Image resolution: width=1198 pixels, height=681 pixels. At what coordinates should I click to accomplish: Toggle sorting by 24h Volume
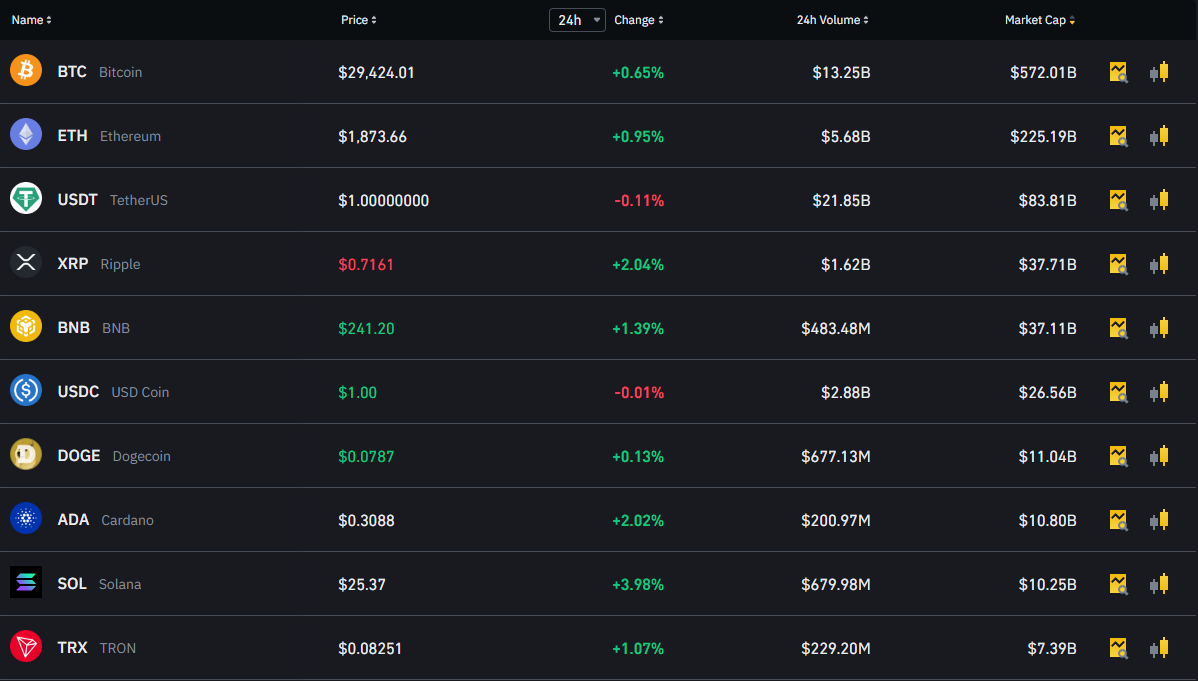point(832,19)
